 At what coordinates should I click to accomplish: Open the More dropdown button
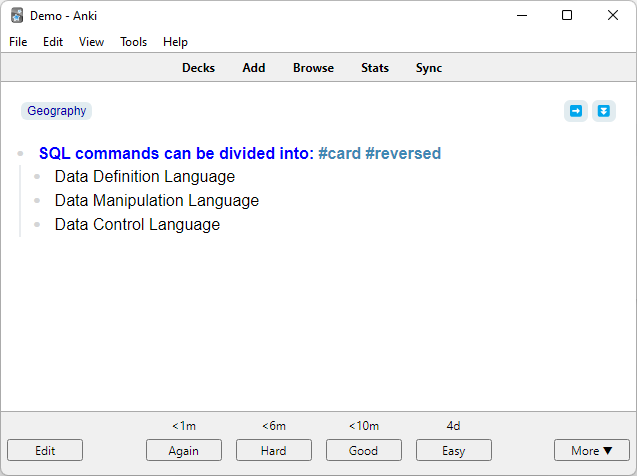592,451
